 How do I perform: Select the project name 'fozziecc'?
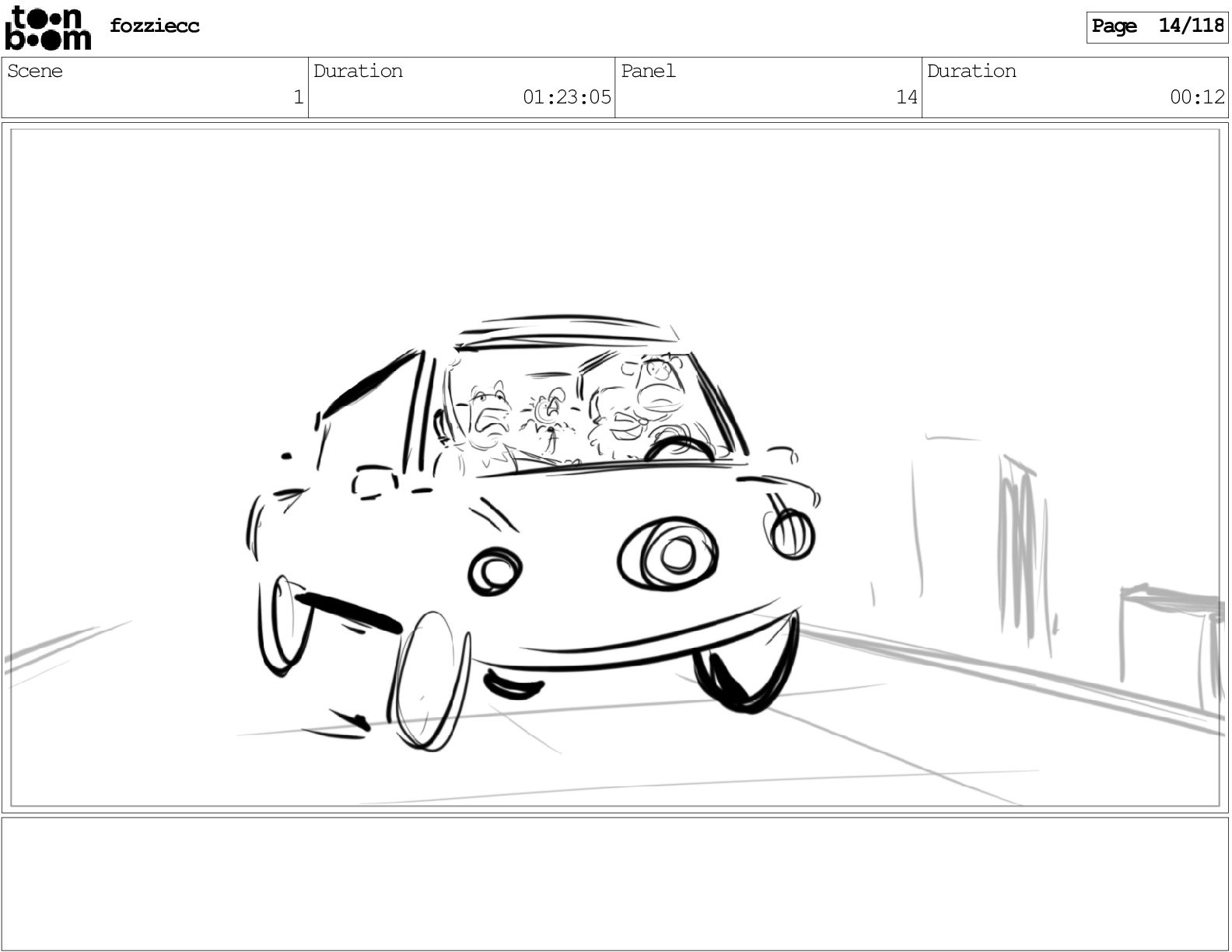pyautogui.click(x=155, y=26)
